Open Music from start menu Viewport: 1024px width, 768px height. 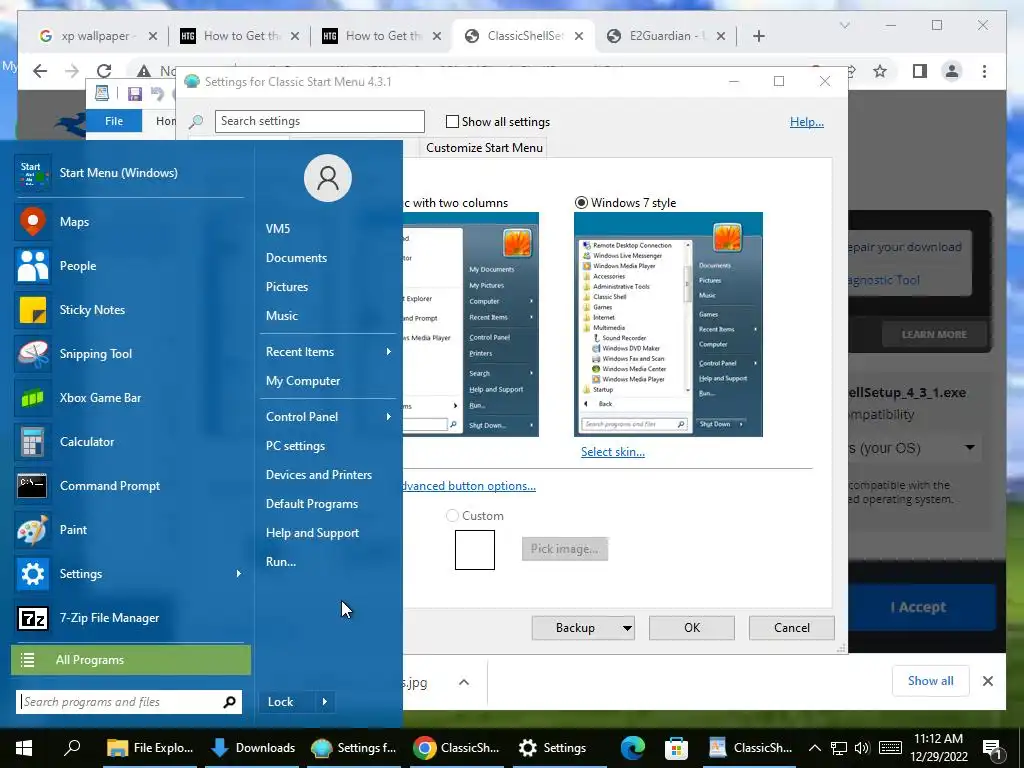[x=281, y=316]
